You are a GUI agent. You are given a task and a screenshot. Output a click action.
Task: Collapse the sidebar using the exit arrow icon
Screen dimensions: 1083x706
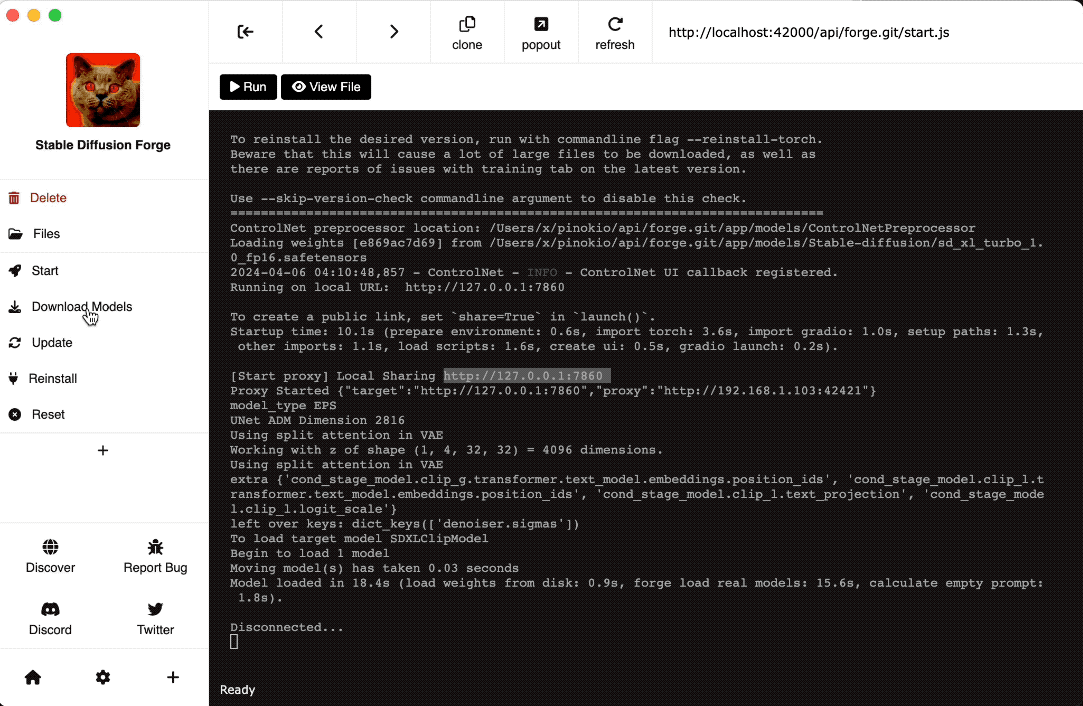(x=245, y=31)
